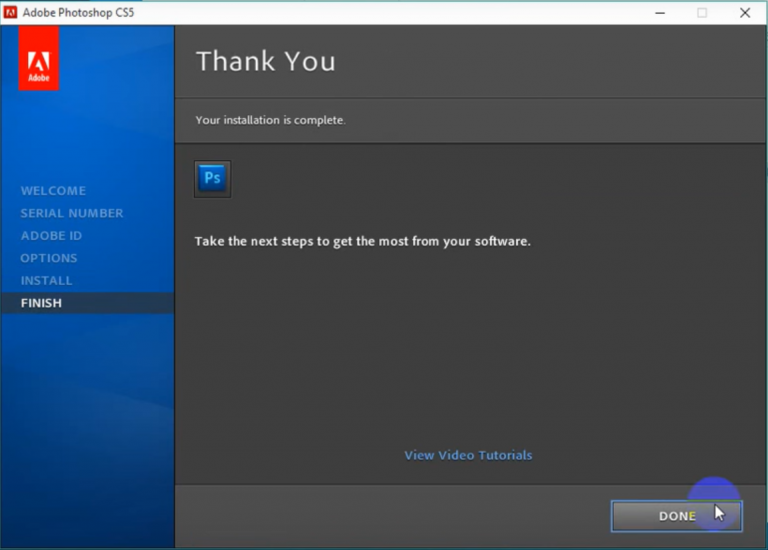Select the SERIAL NUMBER step
The height and width of the screenshot is (550, 768).
coord(72,213)
